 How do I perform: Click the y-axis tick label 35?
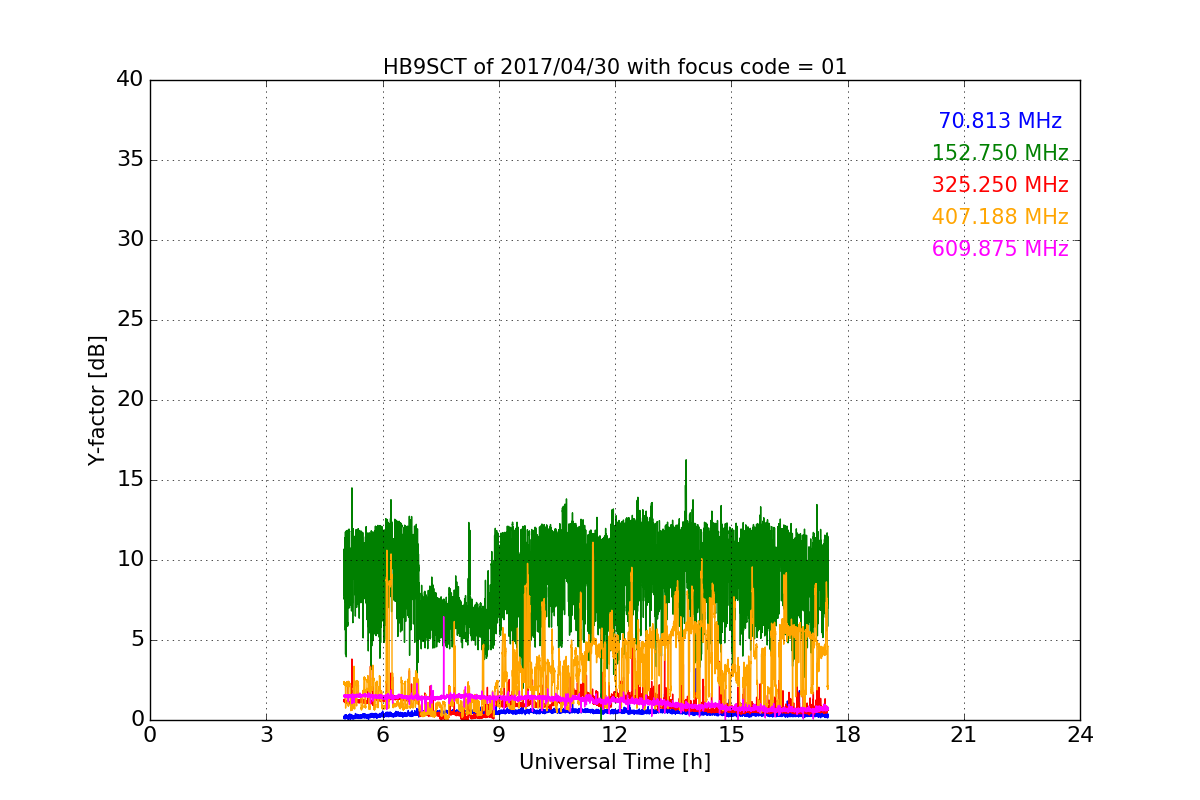pyautogui.click(x=130, y=160)
